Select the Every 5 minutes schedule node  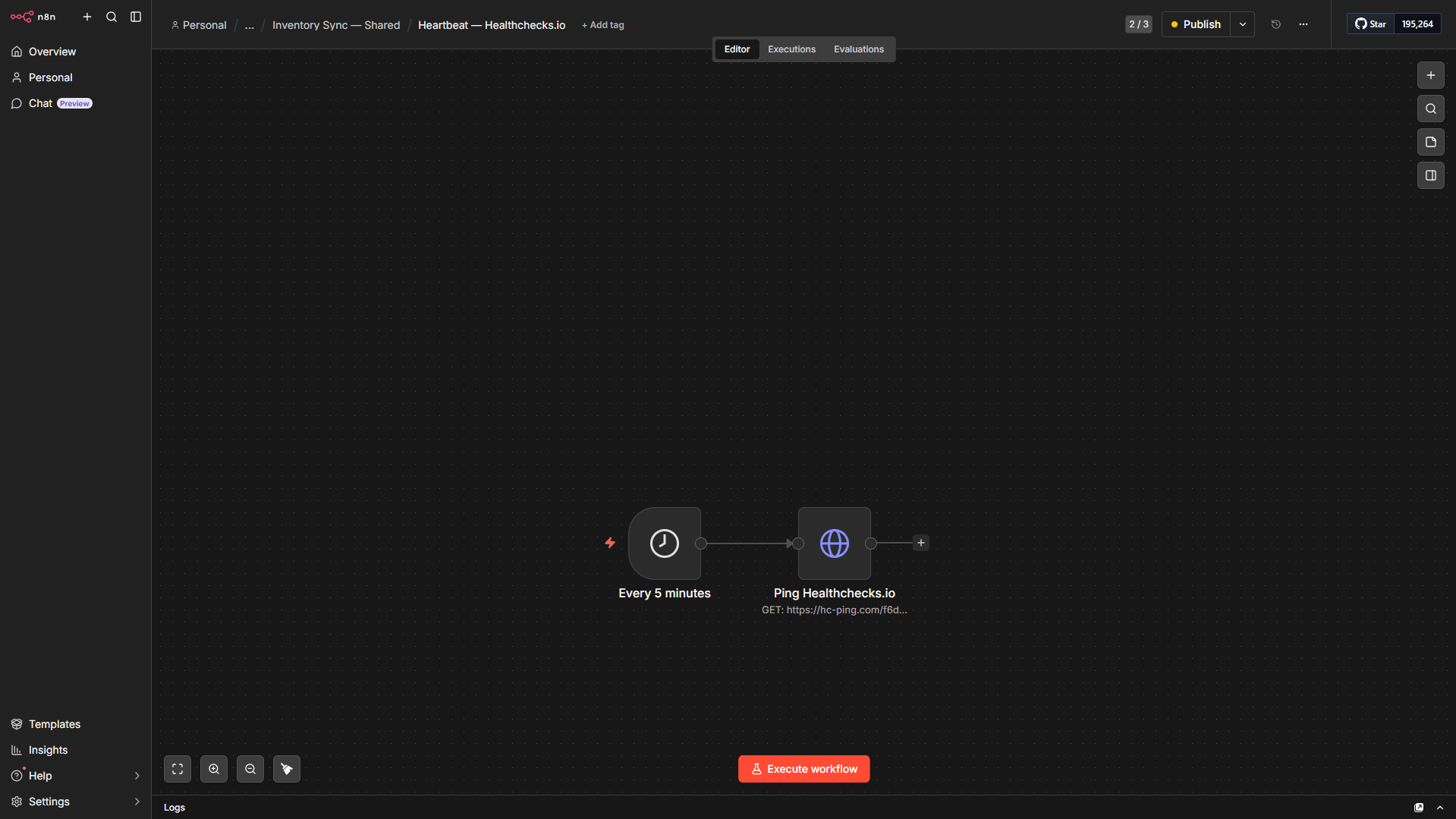[665, 543]
